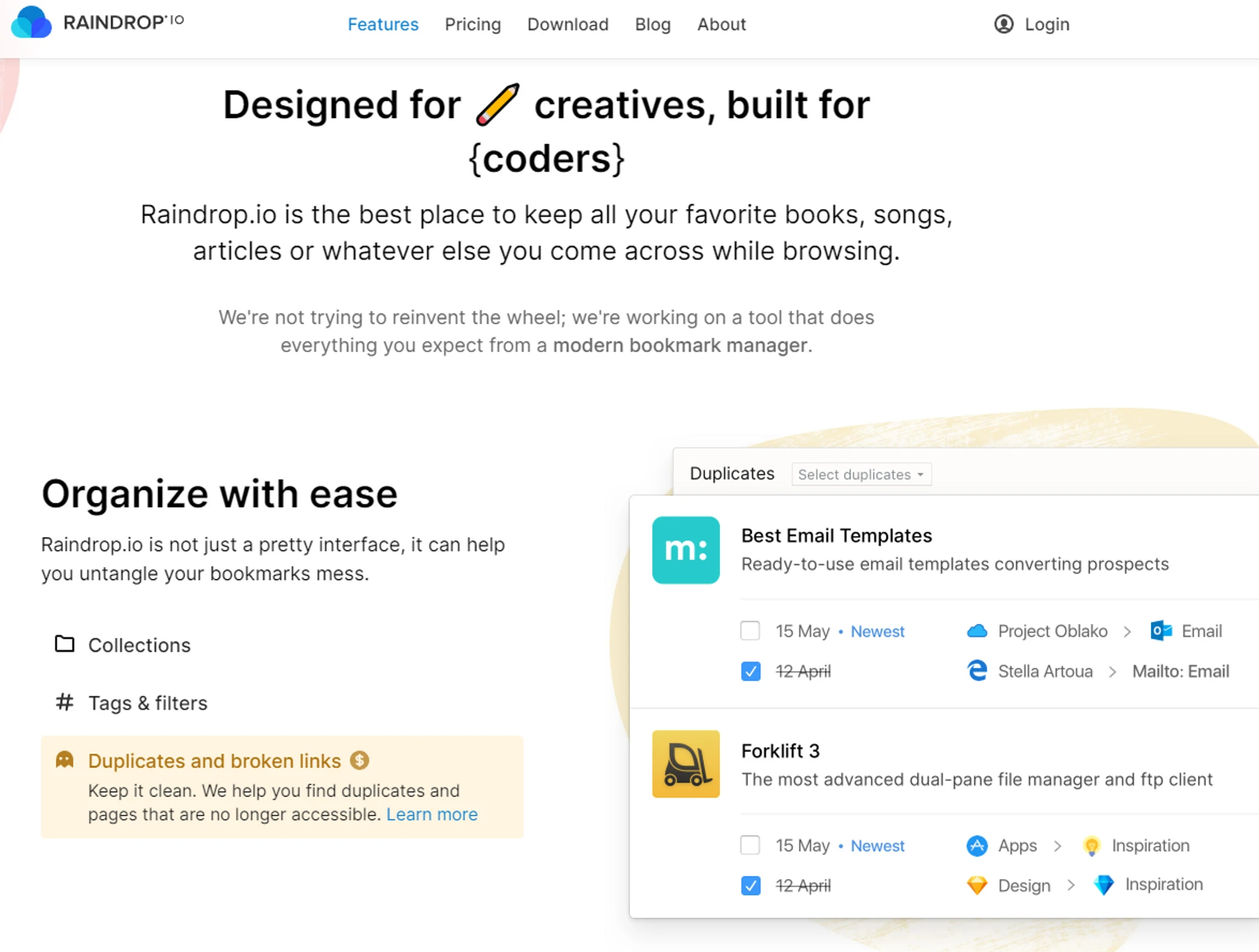Image resolution: width=1259 pixels, height=952 pixels.
Task: Click the blue cloud icon beside Project Oblako
Action: [x=976, y=630]
